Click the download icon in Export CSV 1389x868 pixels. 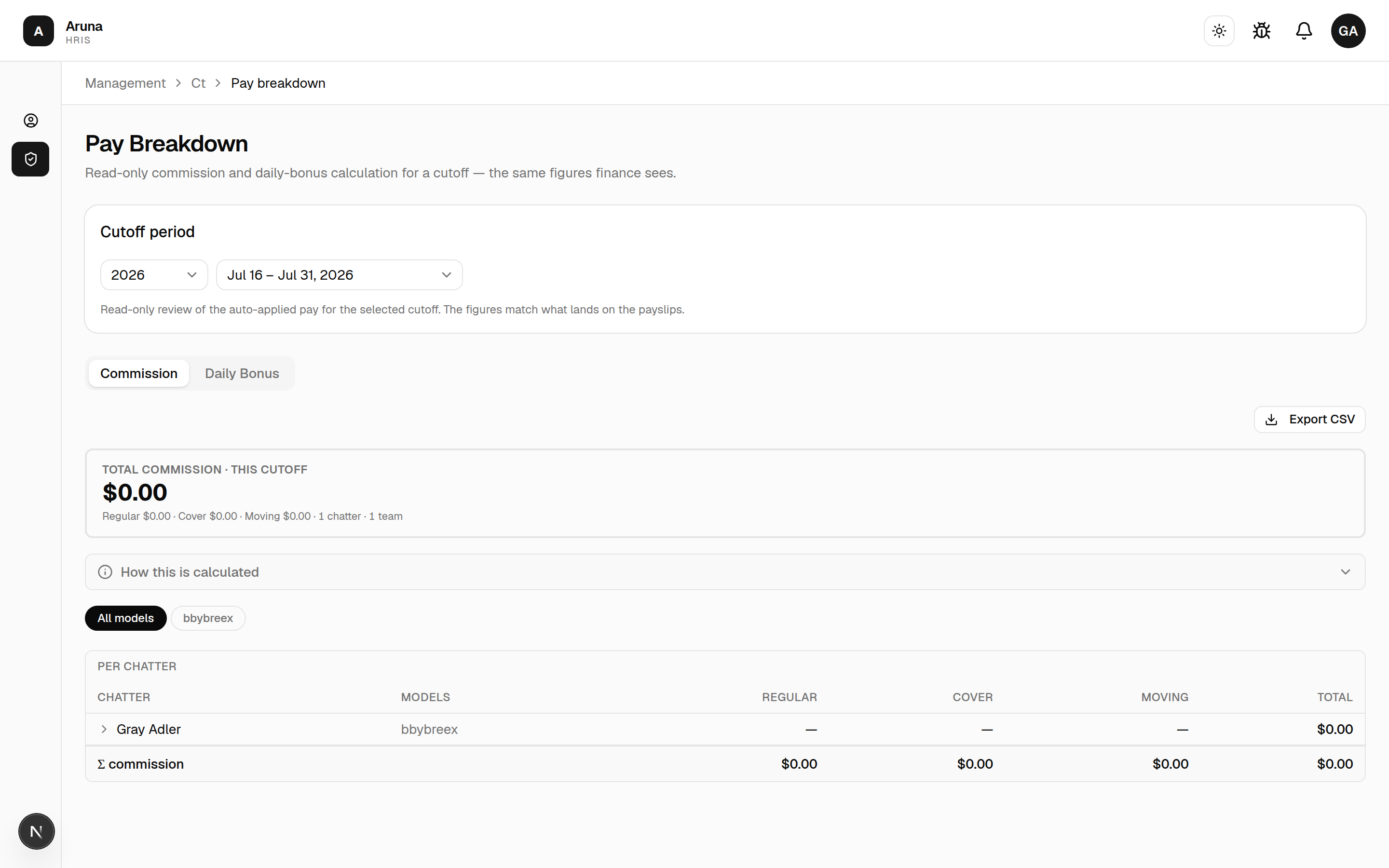tap(1271, 420)
